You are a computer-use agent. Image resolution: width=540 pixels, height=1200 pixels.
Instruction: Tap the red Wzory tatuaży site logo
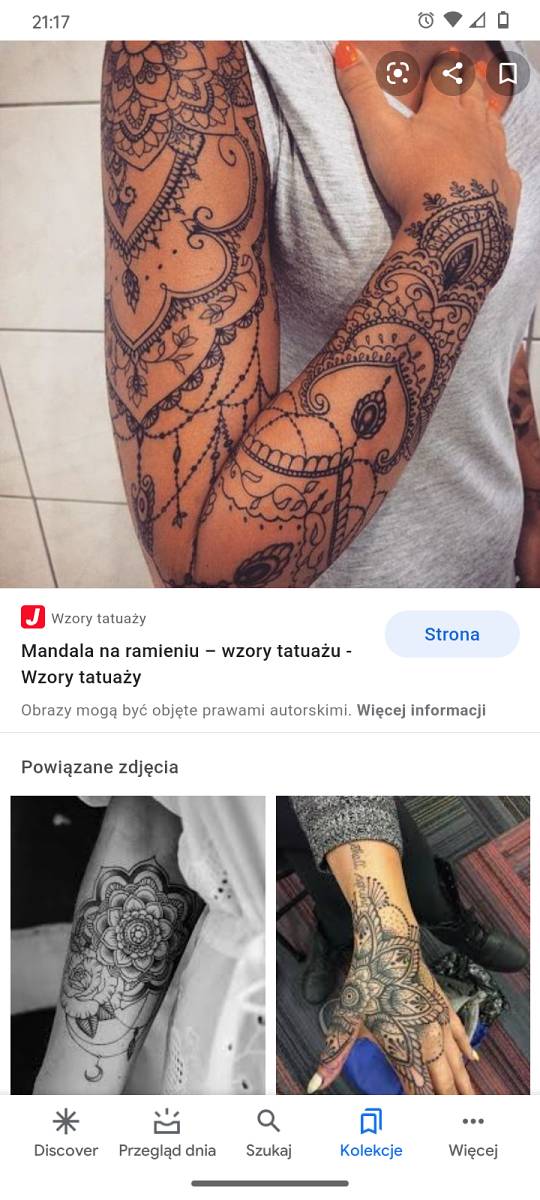[x=33, y=617]
